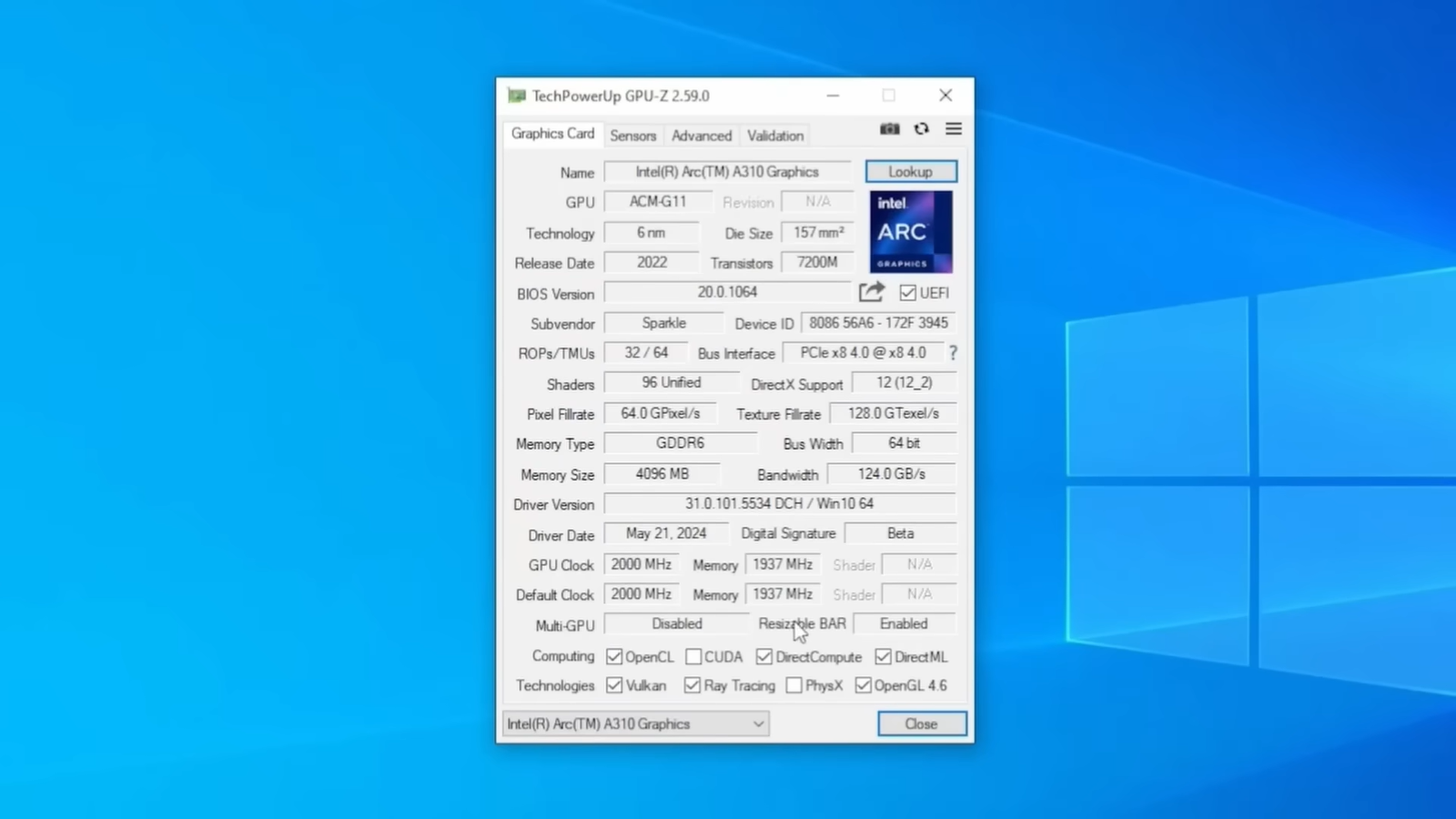Open the Advanced tab
The height and width of the screenshot is (819, 1456).
pyautogui.click(x=701, y=136)
